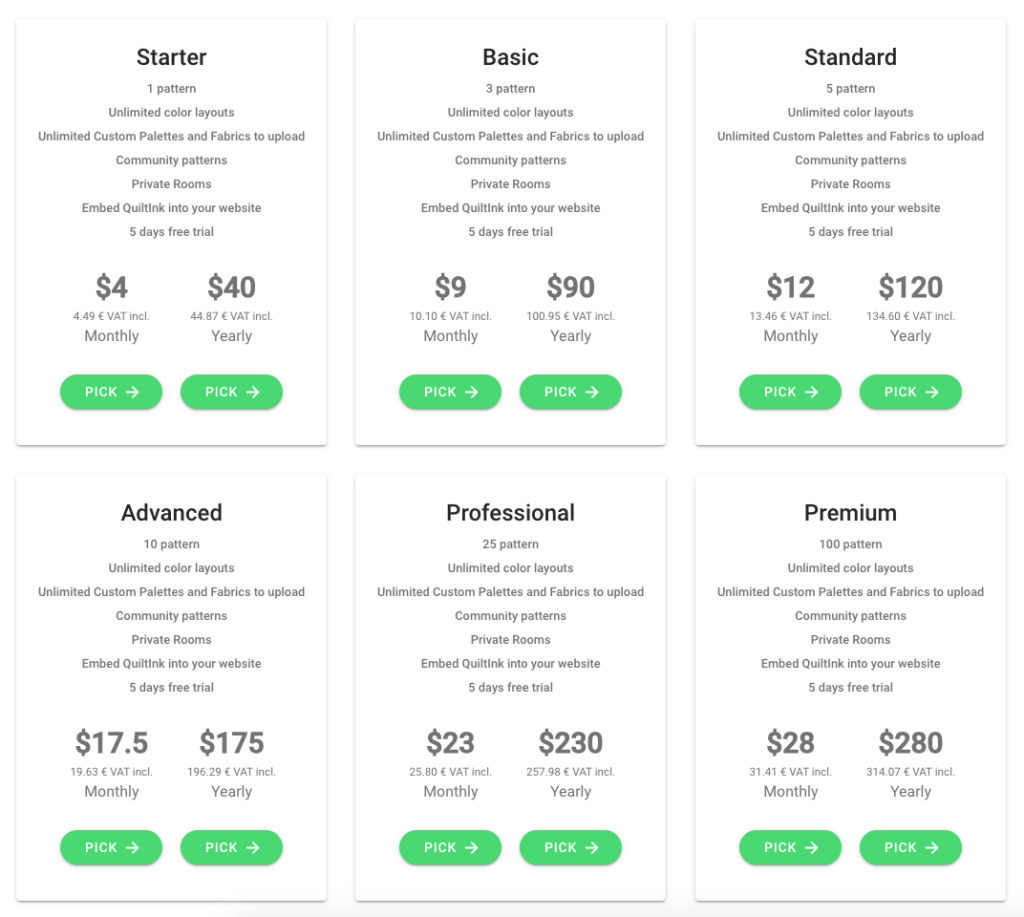Pick the Premium yearly $280 plan
The width and height of the screenshot is (1024, 917).
[x=910, y=848]
